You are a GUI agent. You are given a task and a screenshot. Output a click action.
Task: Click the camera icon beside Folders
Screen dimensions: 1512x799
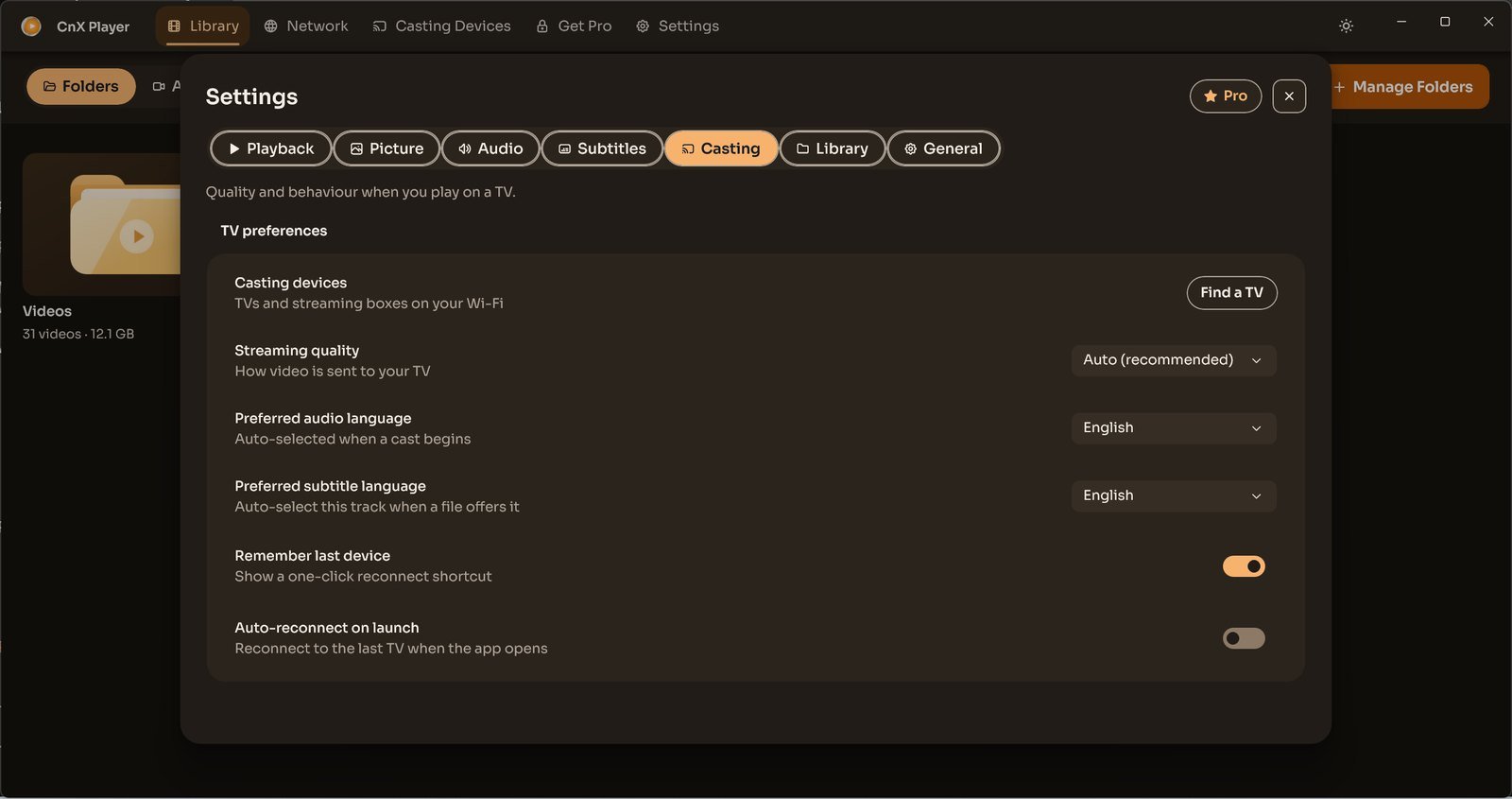(159, 86)
